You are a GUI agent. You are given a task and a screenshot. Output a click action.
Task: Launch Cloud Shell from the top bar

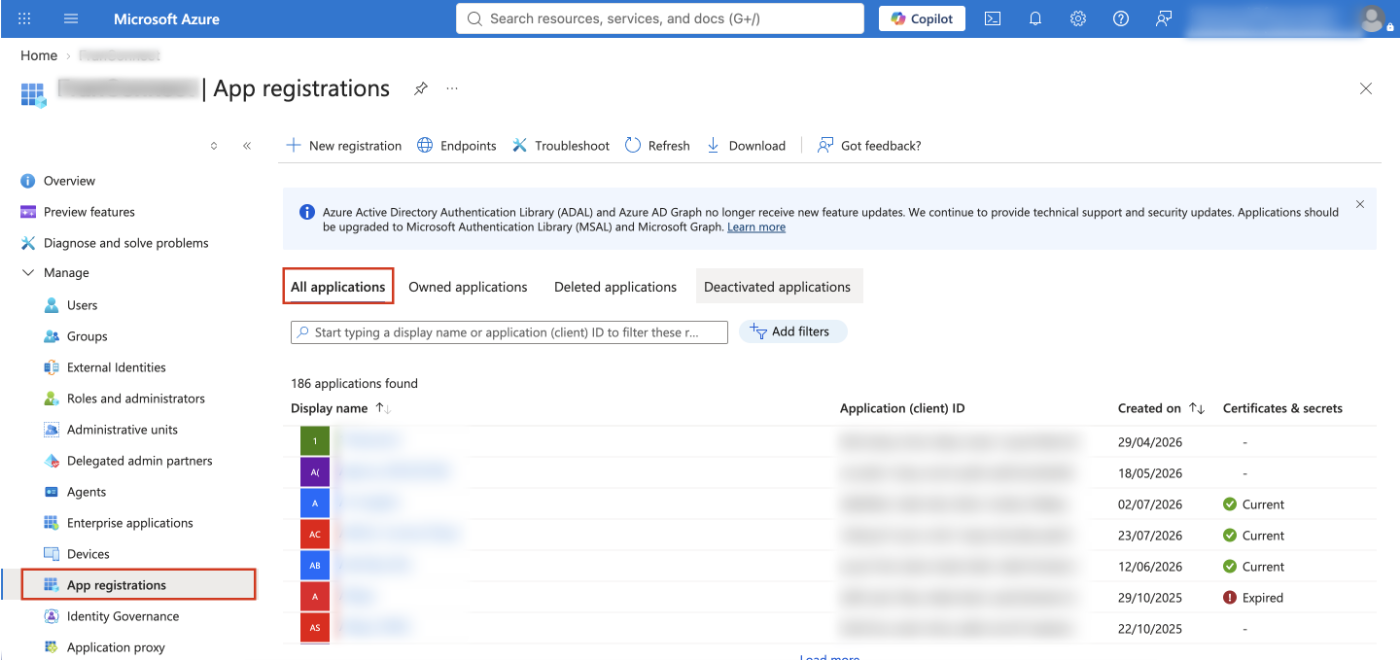point(992,19)
